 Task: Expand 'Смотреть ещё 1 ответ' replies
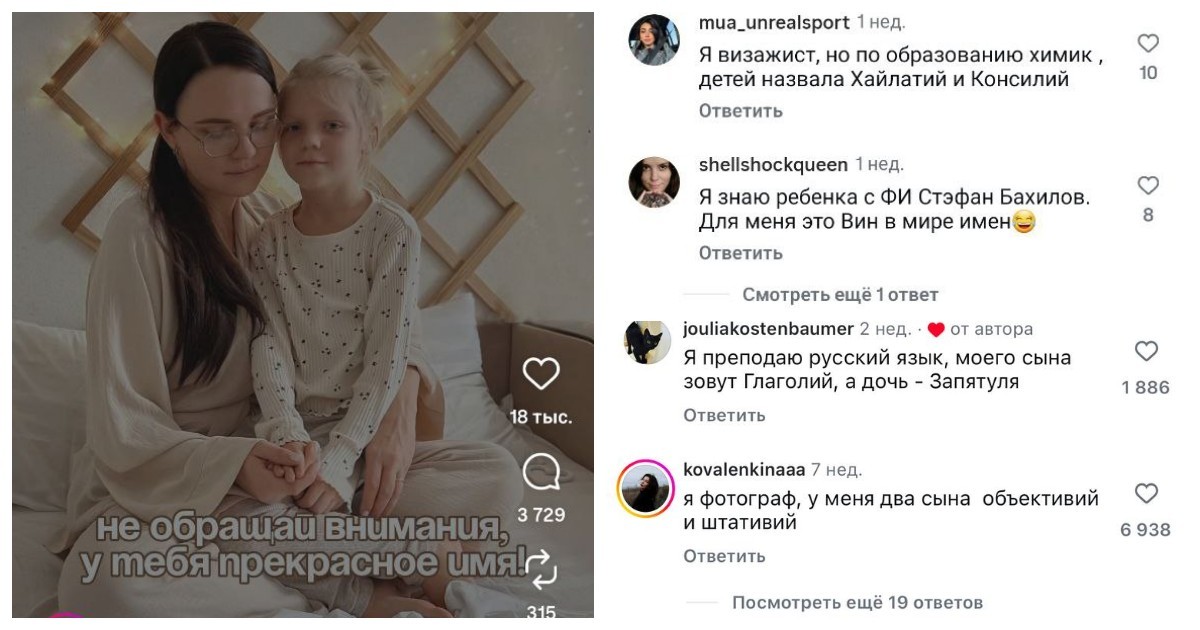point(840,295)
